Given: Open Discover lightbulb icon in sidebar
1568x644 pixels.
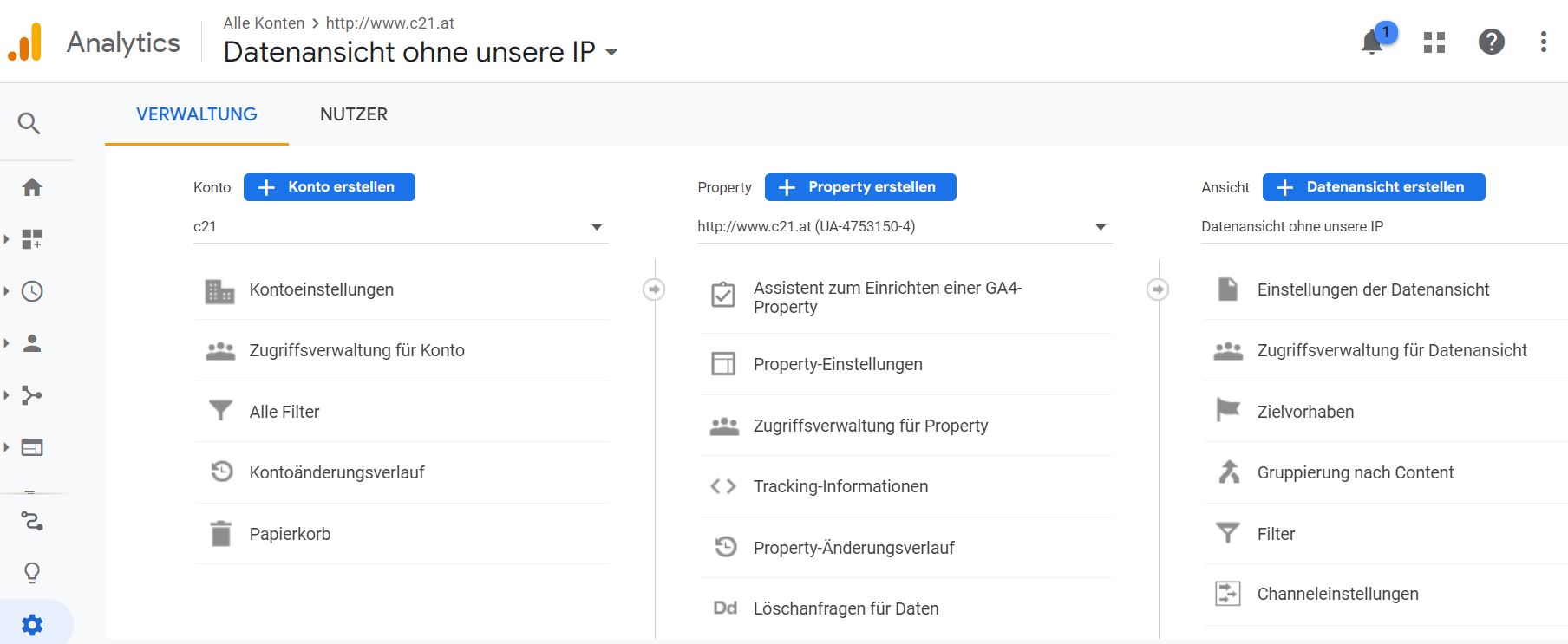Looking at the screenshot, I should coord(32,573).
